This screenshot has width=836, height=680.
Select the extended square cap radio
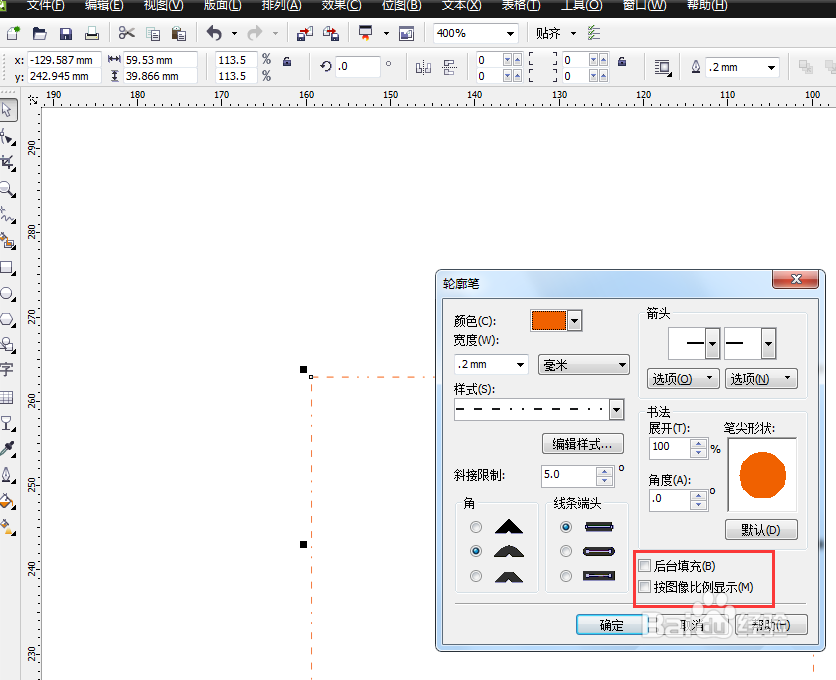coord(566,576)
